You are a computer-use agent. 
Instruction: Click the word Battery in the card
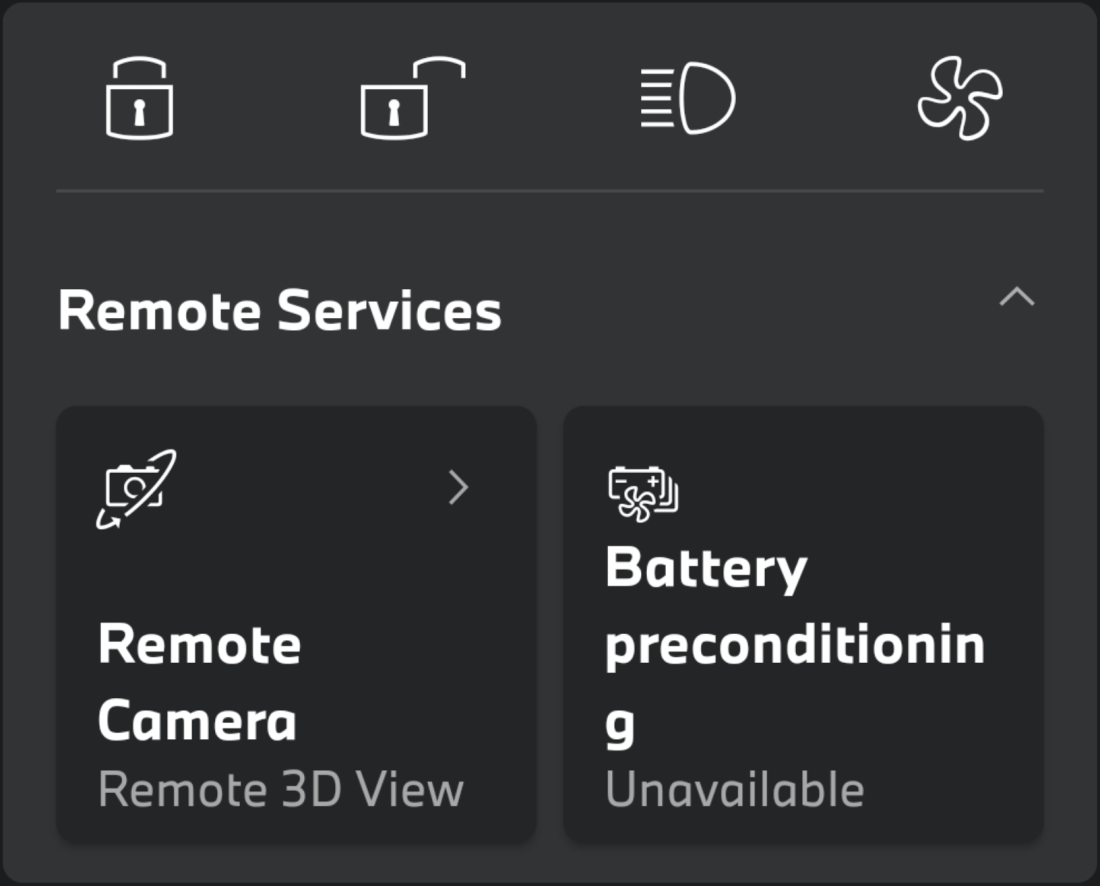pos(706,570)
